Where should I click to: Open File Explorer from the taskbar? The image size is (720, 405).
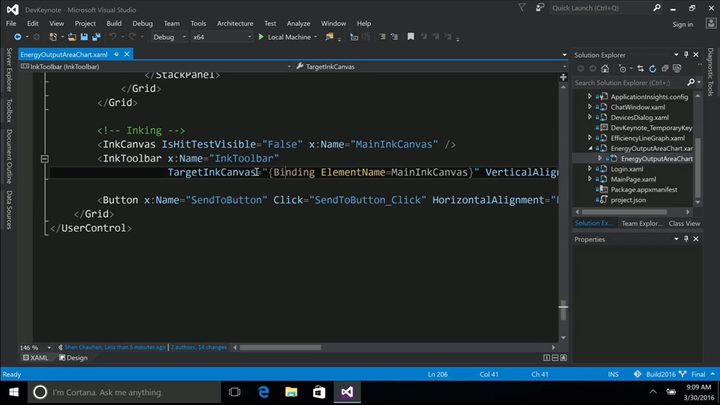(x=291, y=392)
